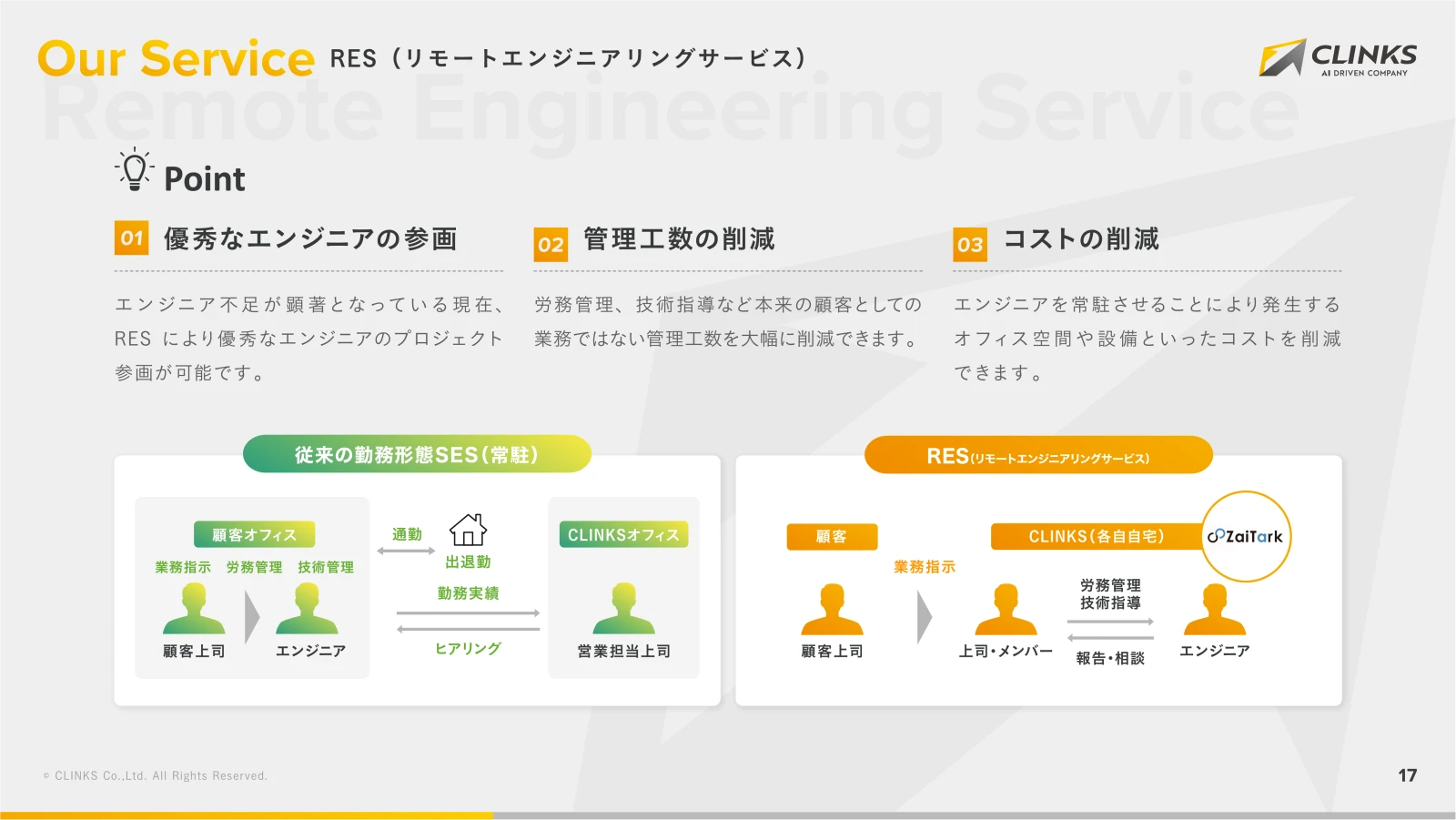Image resolution: width=1456 pixels, height=820 pixels.
Task: Click the 労務管理 技術指導 text in RES panel
Action: pyautogui.click(x=1110, y=593)
